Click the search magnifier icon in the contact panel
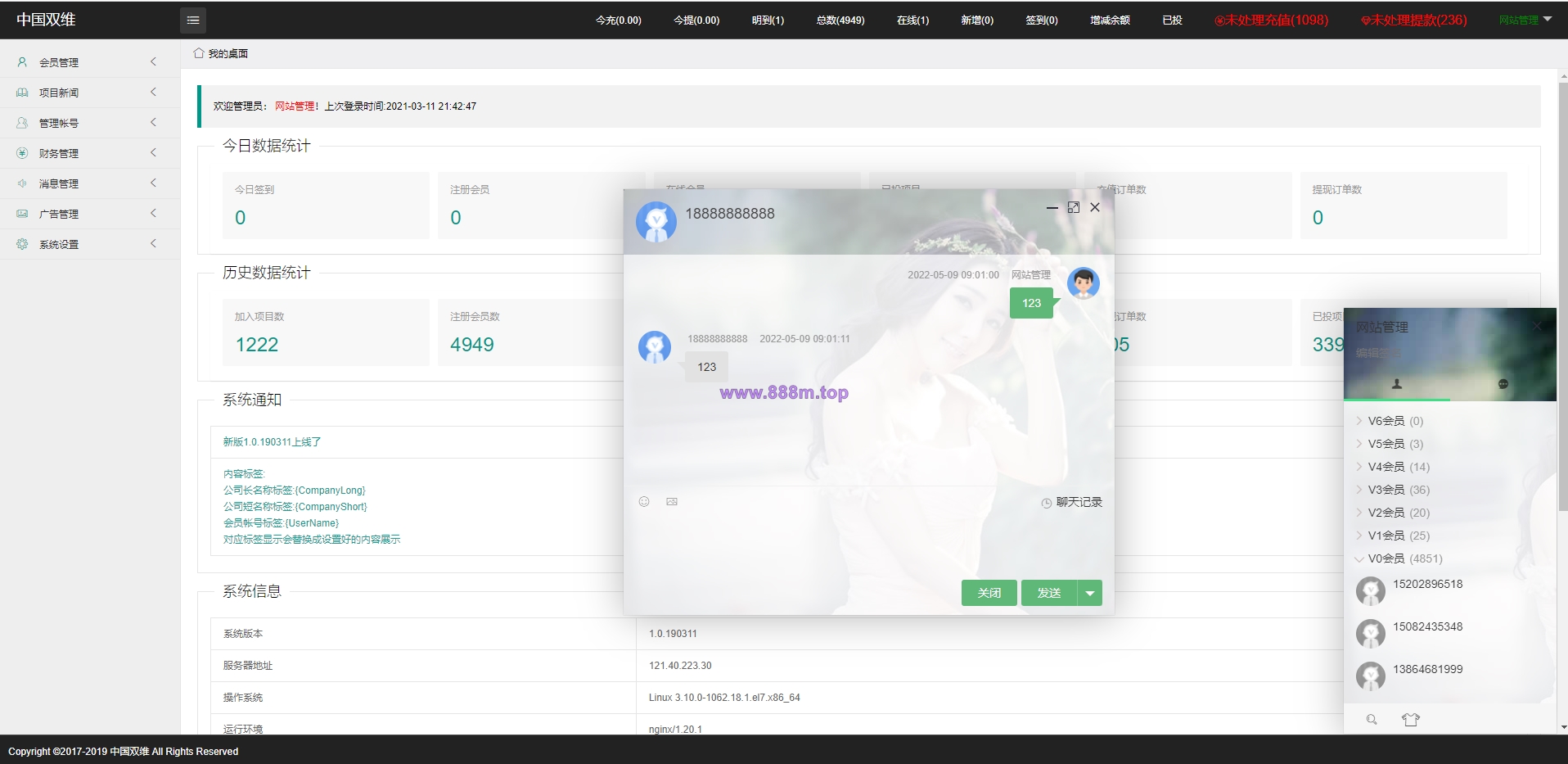 point(1372,720)
